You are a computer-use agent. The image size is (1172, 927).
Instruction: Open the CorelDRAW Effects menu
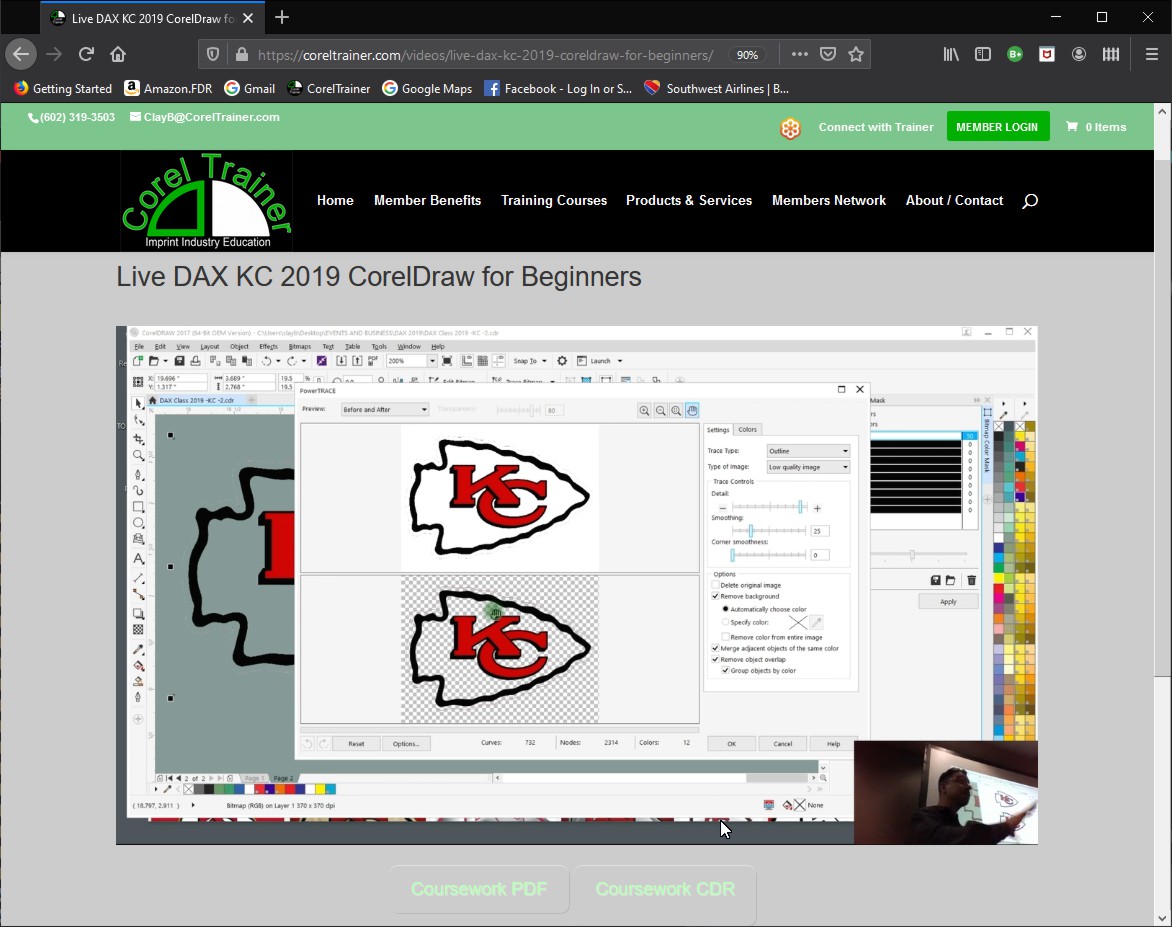[268, 347]
